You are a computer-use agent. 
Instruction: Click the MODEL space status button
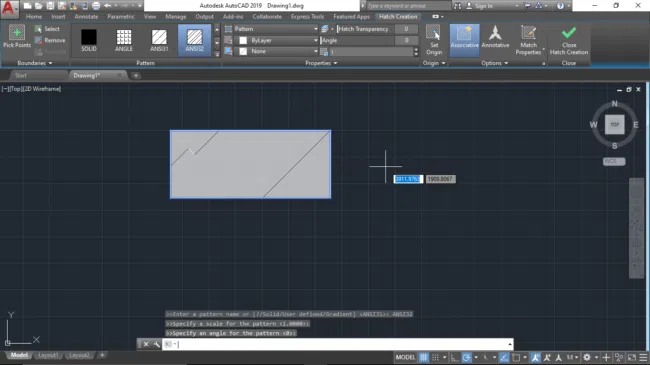point(405,357)
